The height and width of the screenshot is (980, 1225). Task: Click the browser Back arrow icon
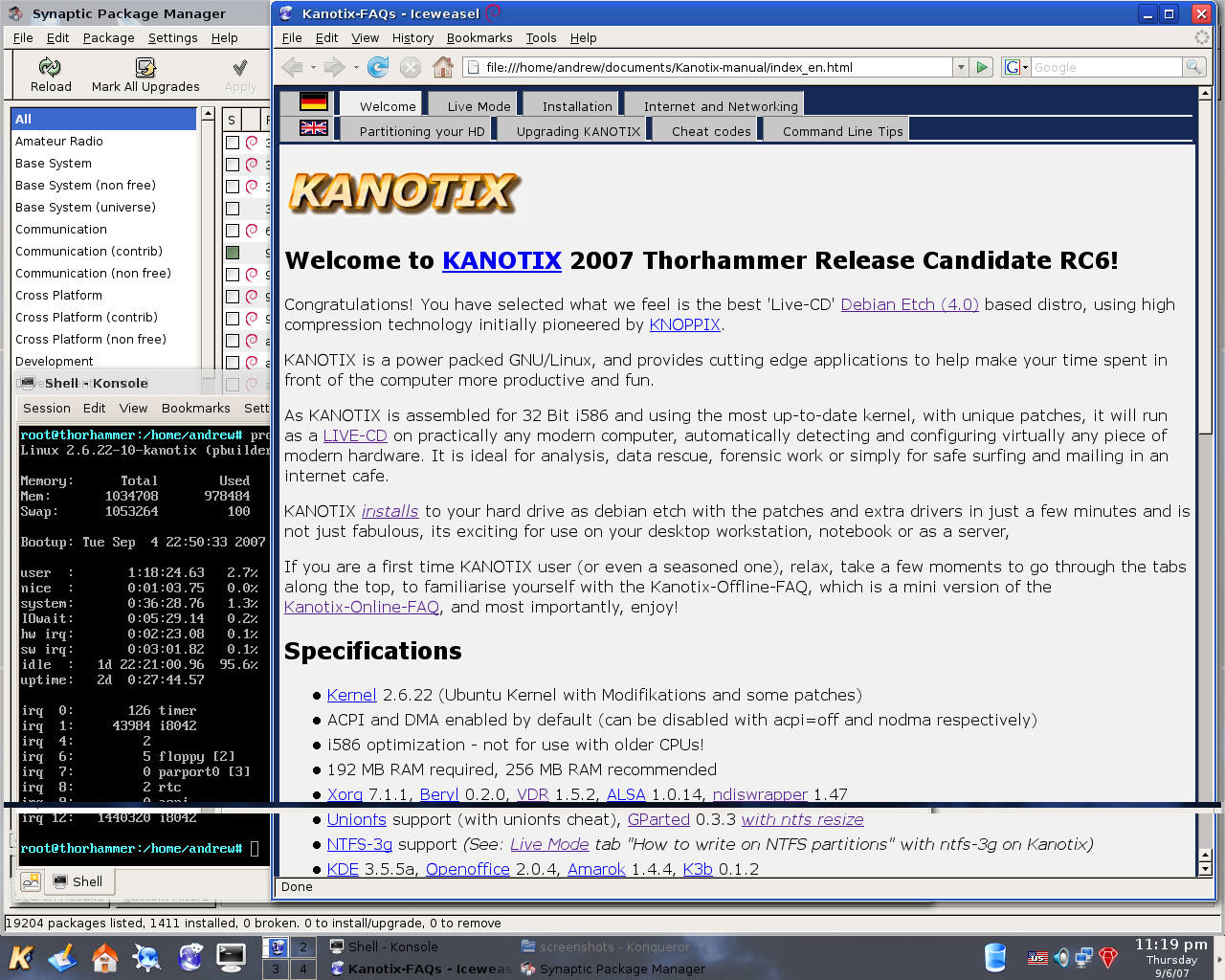[x=292, y=67]
